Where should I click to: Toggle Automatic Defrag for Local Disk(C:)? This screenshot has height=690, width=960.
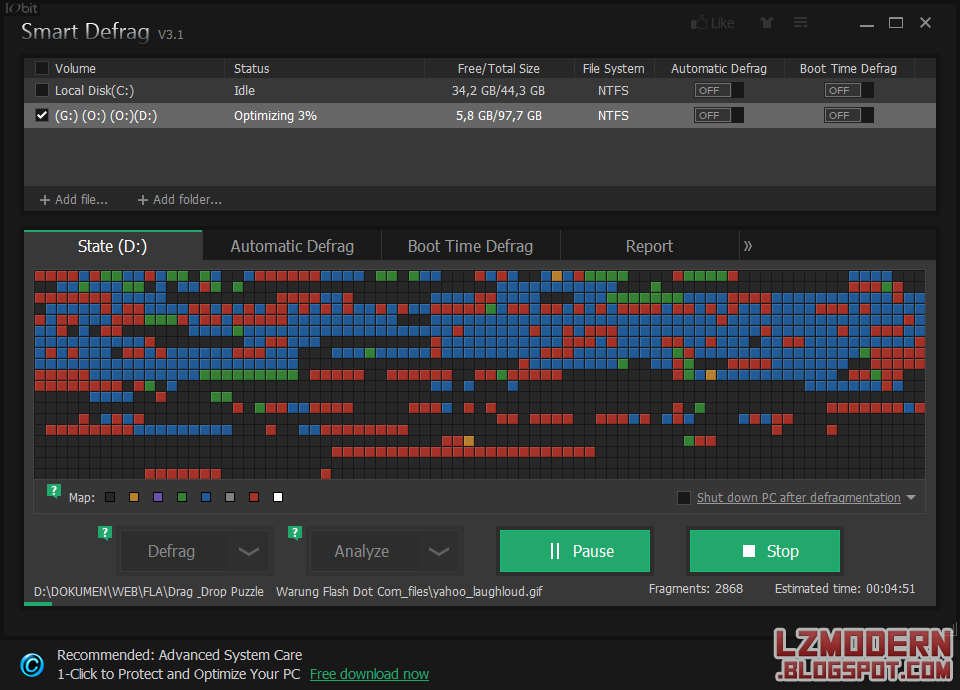pyautogui.click(x=719, y=91)
